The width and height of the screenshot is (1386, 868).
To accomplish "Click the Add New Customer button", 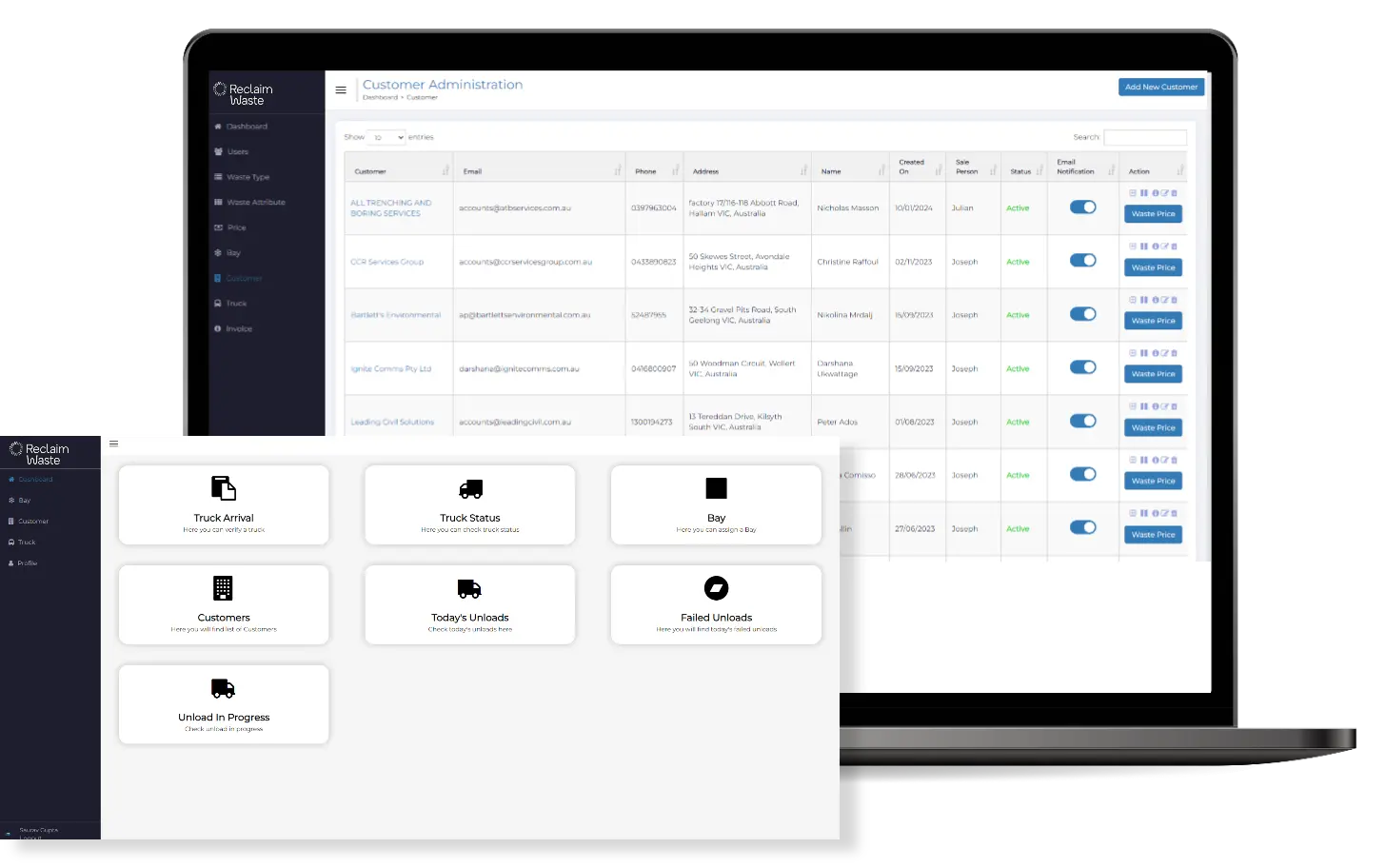I will [1161, 87].
